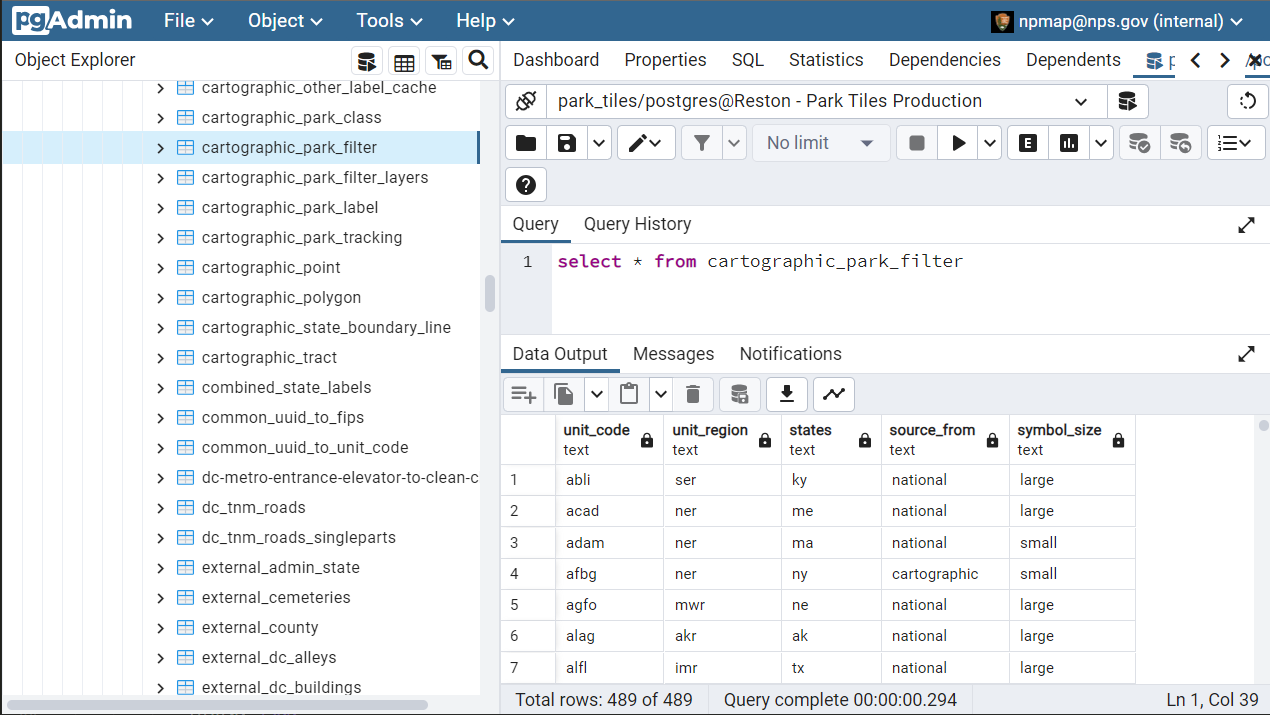This screenshot has width=1270, height=715.
Task: Stop the query with the square icon
Action: (917, 143)
